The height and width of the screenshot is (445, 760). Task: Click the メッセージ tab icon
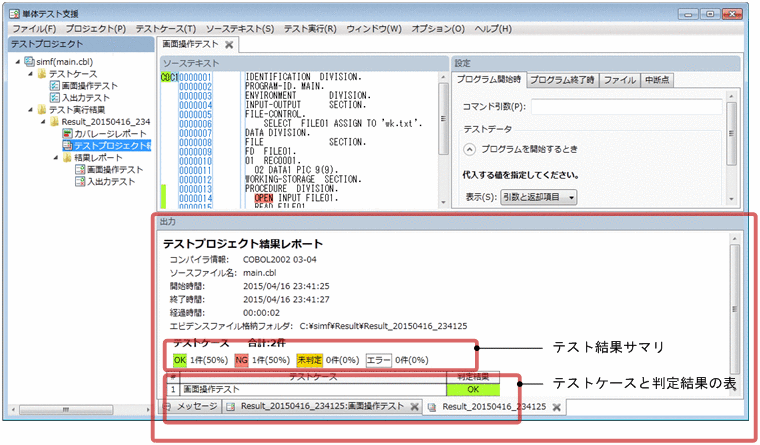tap(167, 406)
